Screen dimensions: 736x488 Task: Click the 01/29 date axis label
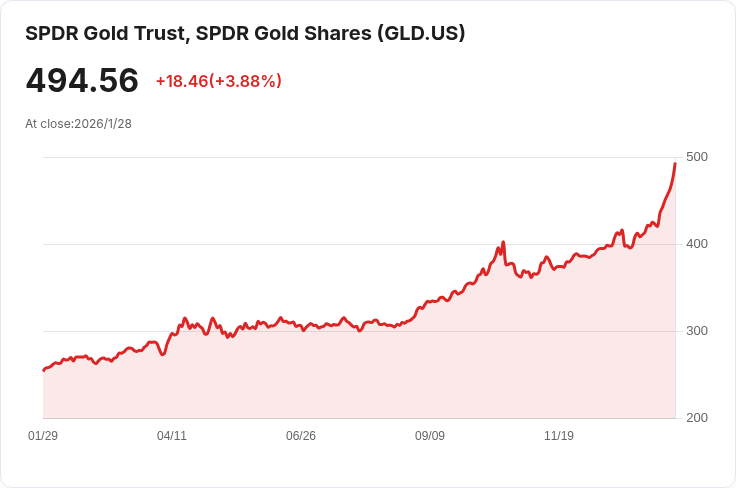(x=43, y=435)
